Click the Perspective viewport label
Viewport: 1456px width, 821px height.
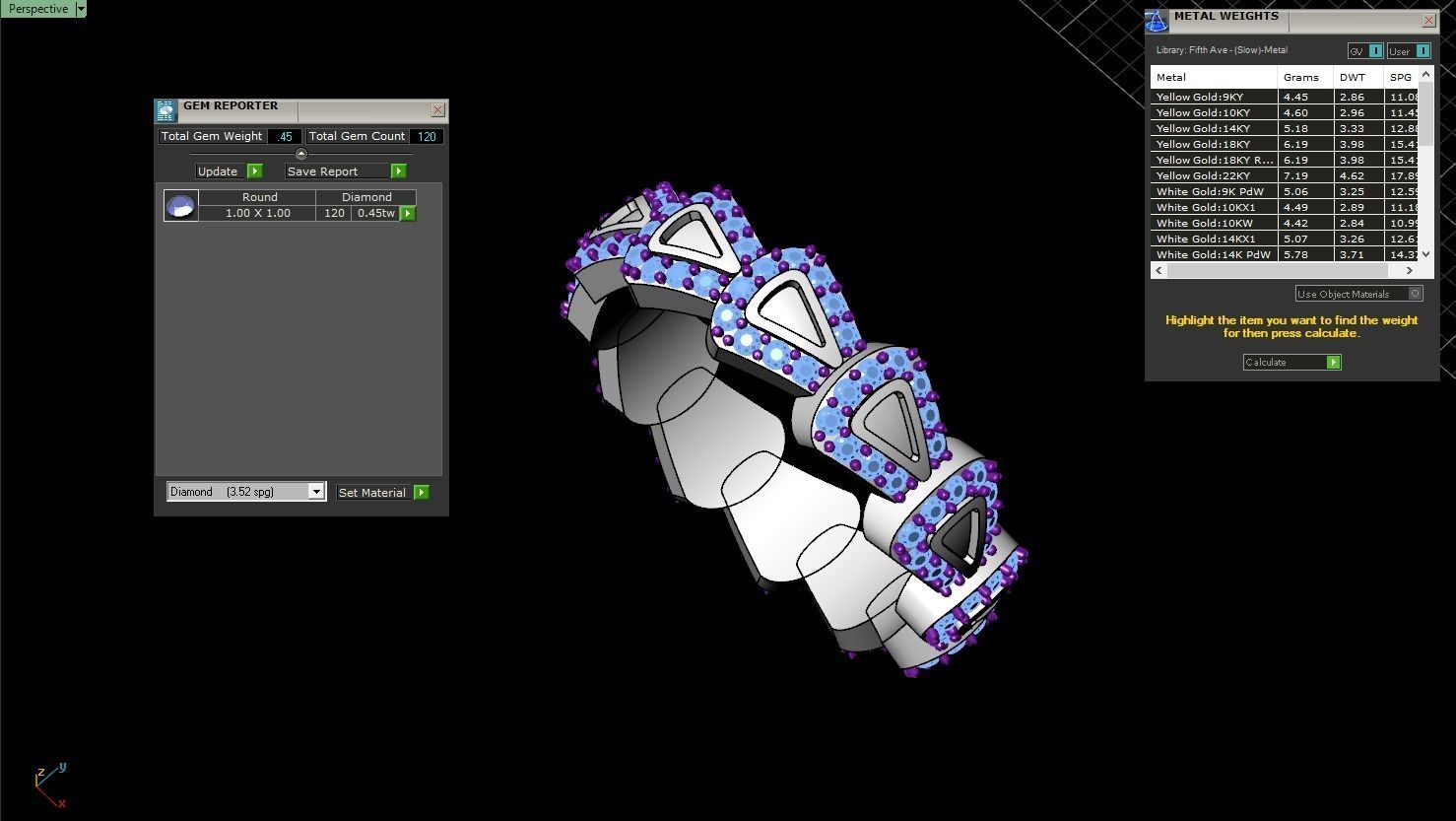38,8
